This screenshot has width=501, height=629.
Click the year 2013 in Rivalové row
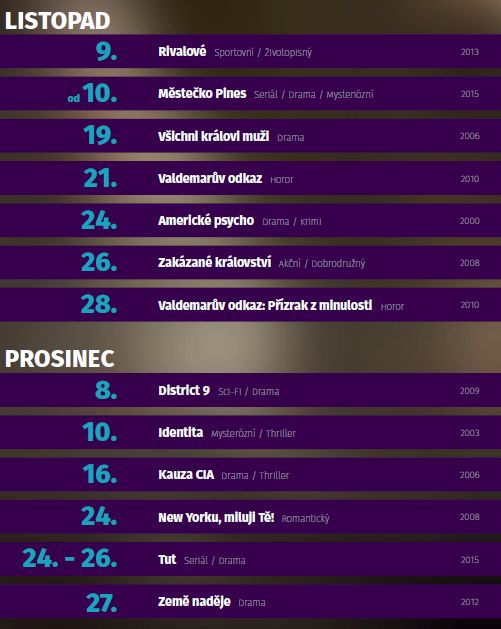(x=470, y=52)
